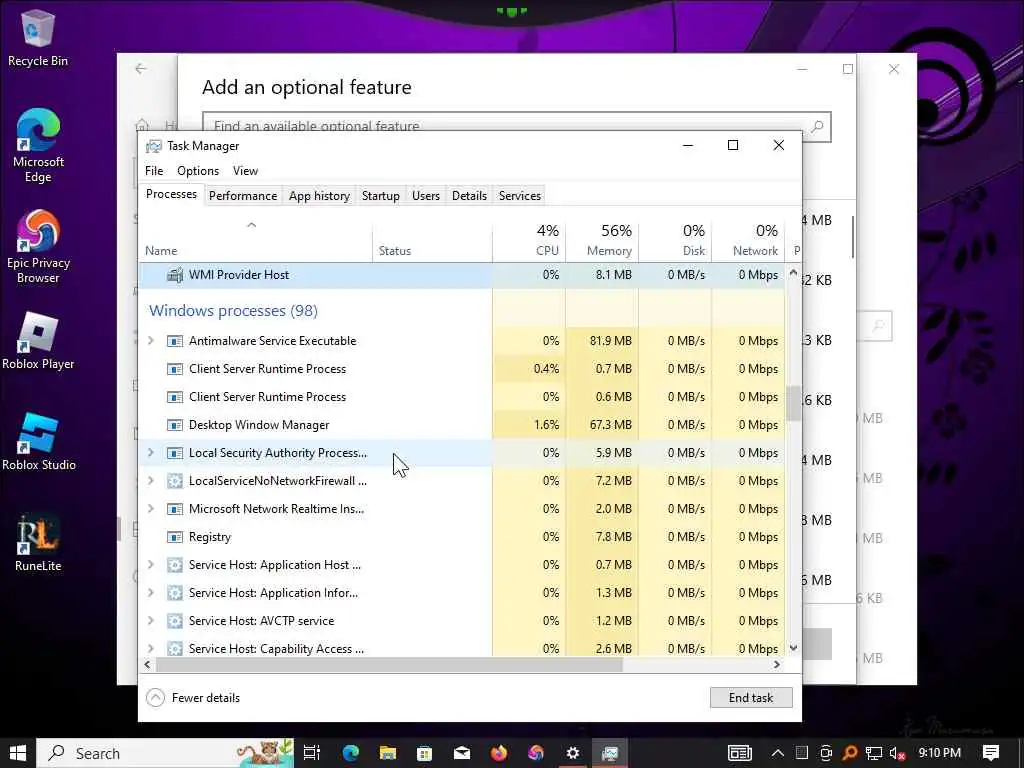
Task: Open the notification center icon
Action: 991,753
